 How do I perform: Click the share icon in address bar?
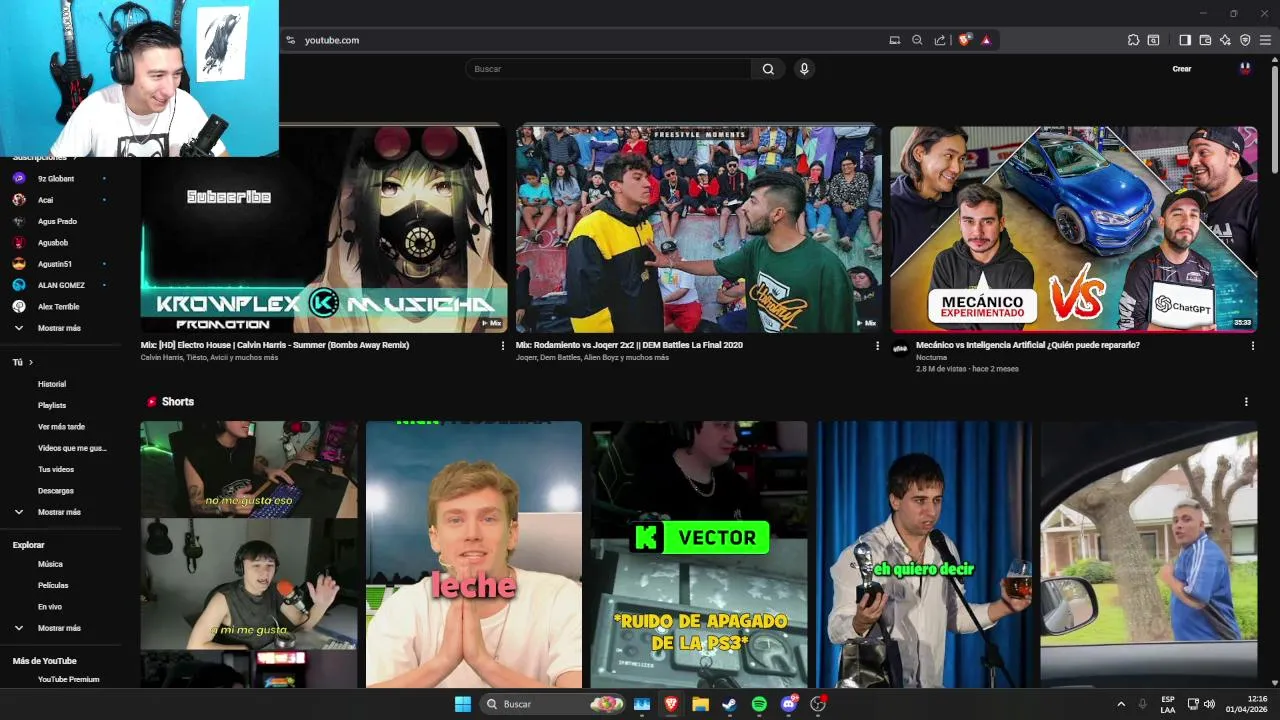940,40
